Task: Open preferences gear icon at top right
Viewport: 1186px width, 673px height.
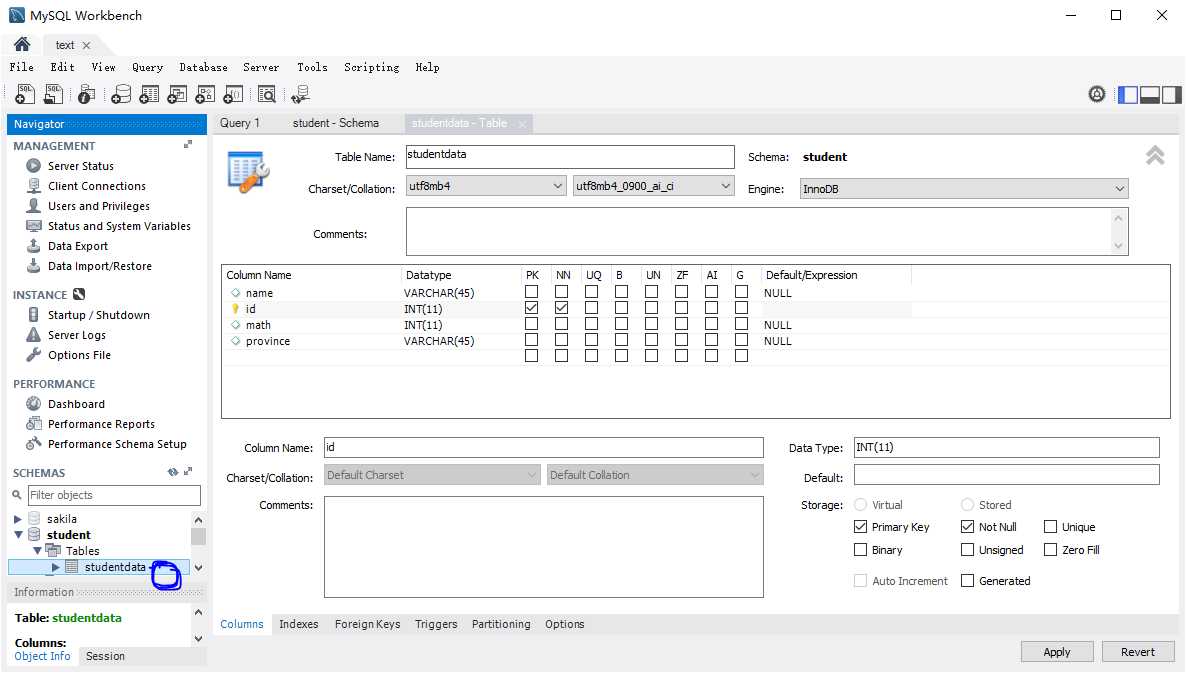Action: tap(1097, 94)
